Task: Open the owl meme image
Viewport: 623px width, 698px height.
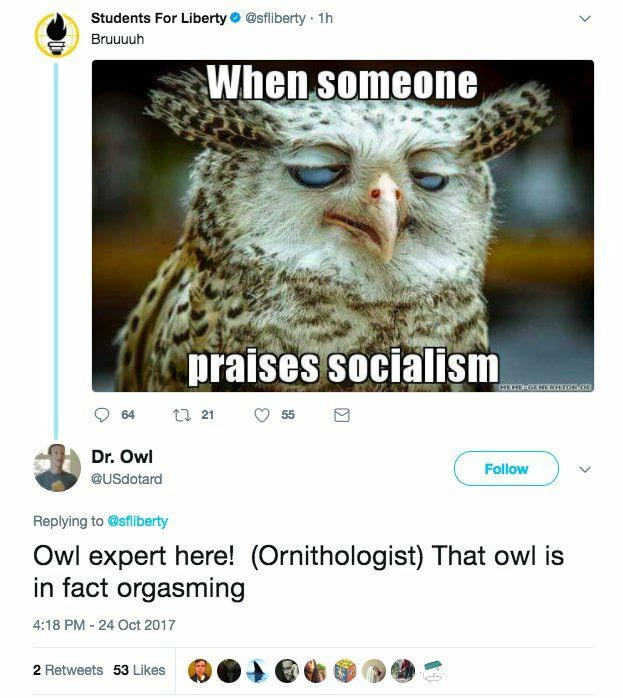Action: click(x=343, y=226)
